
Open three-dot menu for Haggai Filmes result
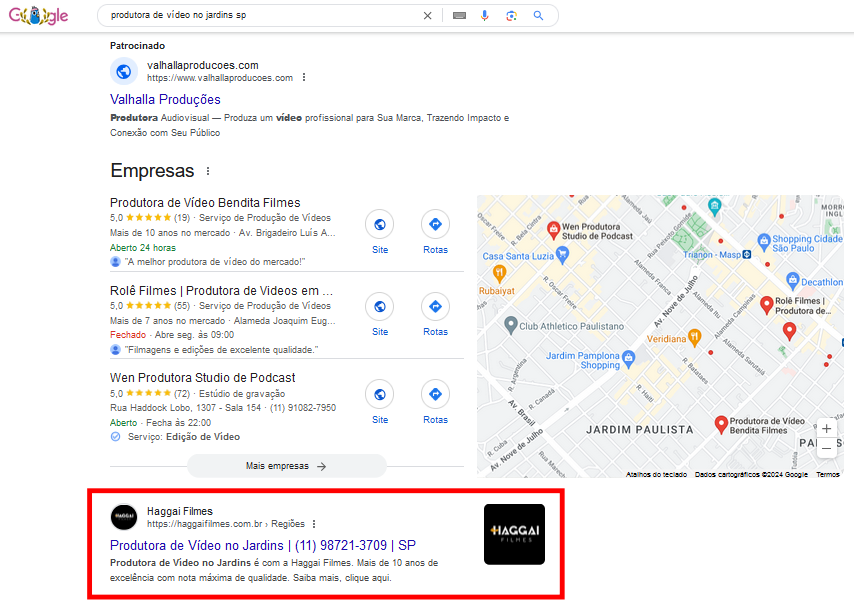[314, 524]
